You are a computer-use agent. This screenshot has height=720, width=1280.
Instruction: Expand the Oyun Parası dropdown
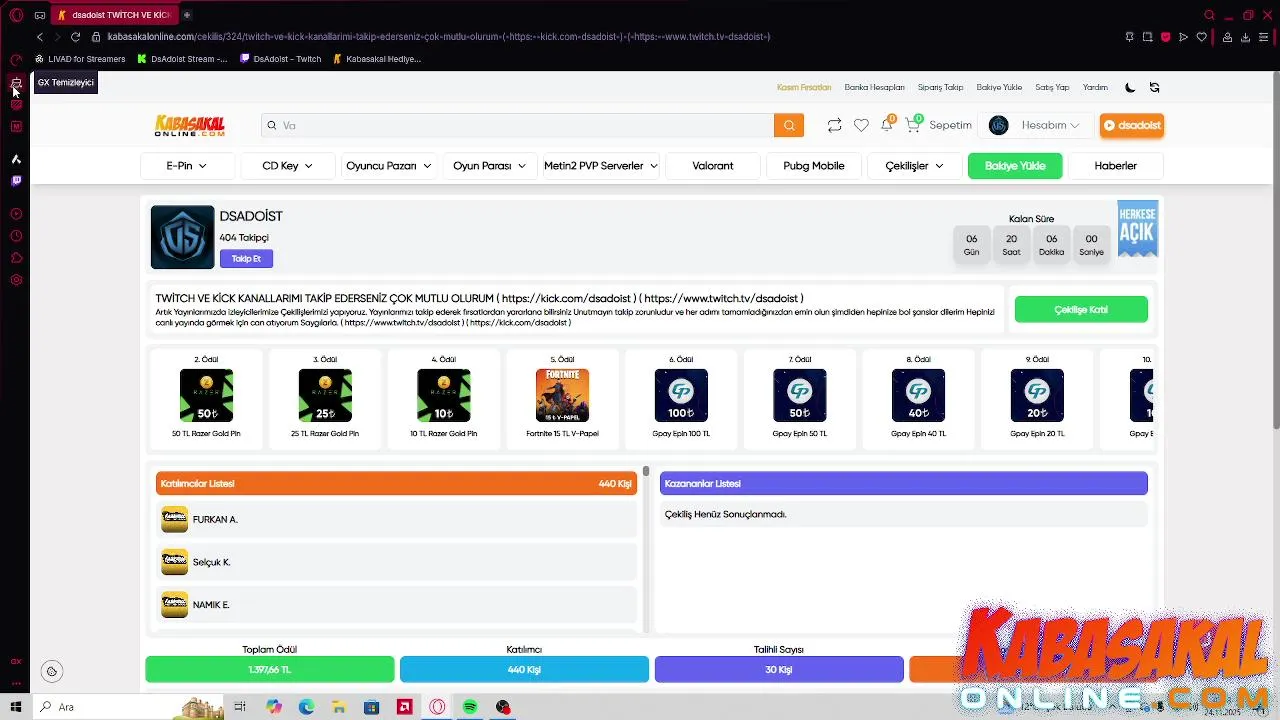click(x=489, y=166)
